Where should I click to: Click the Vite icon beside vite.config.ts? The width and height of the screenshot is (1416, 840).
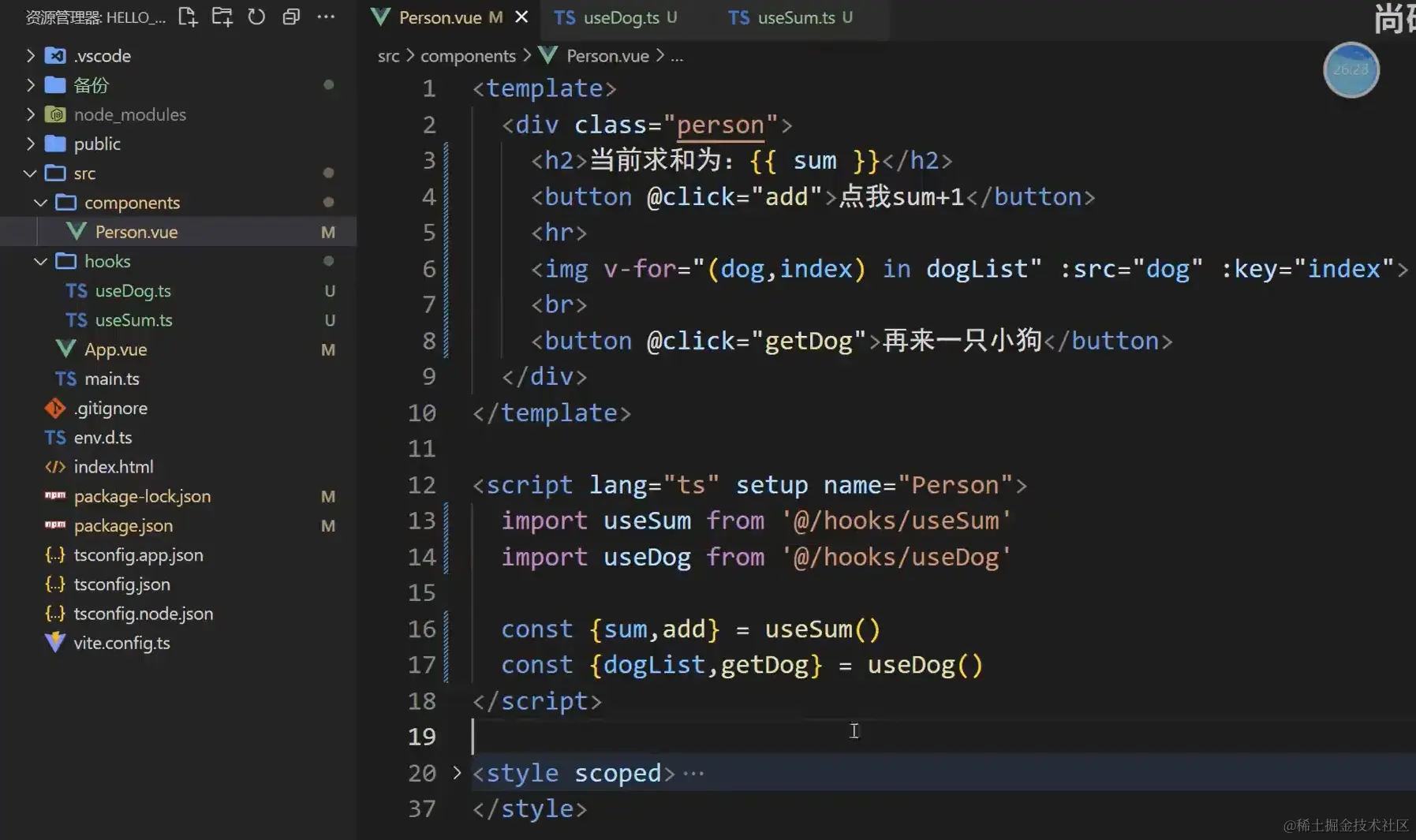click(55, 643)
